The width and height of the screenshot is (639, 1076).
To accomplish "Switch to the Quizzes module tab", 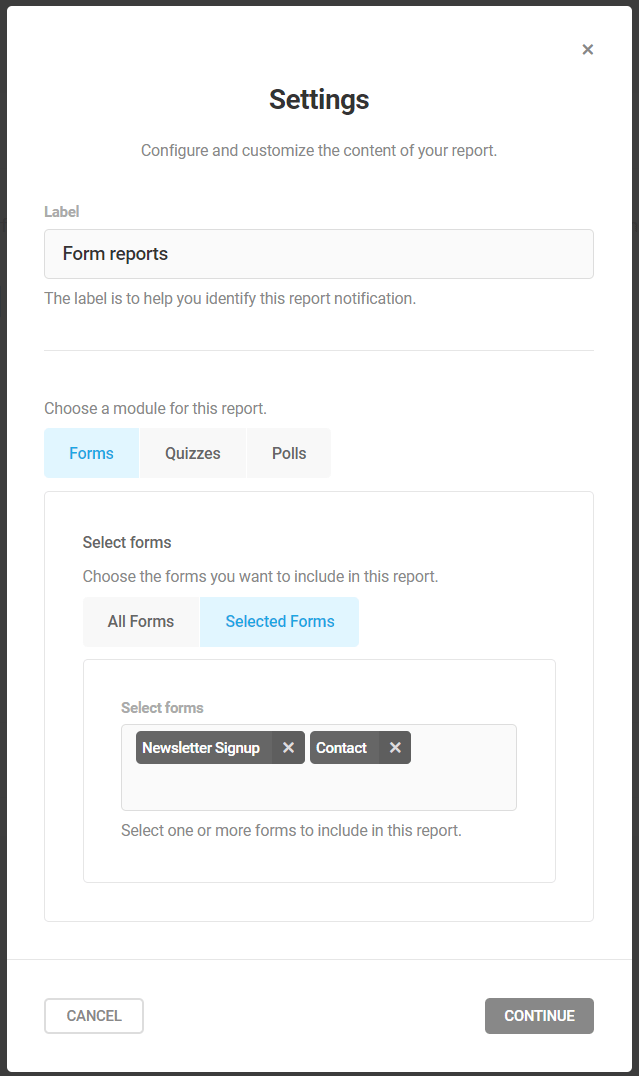I will [193, 453].
